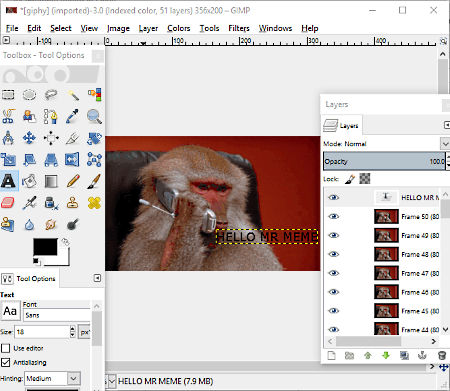Open the Filters menu

point(239,28)
